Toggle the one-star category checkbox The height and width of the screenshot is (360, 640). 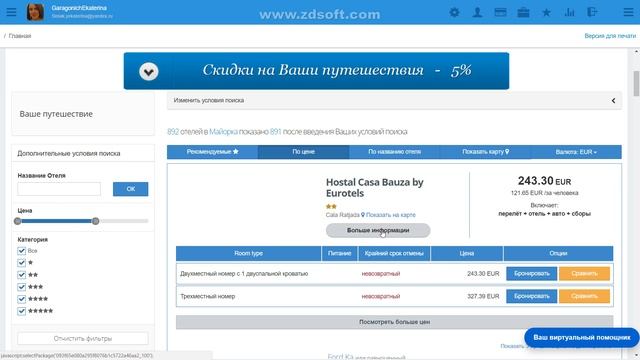[x=22, y=263]
